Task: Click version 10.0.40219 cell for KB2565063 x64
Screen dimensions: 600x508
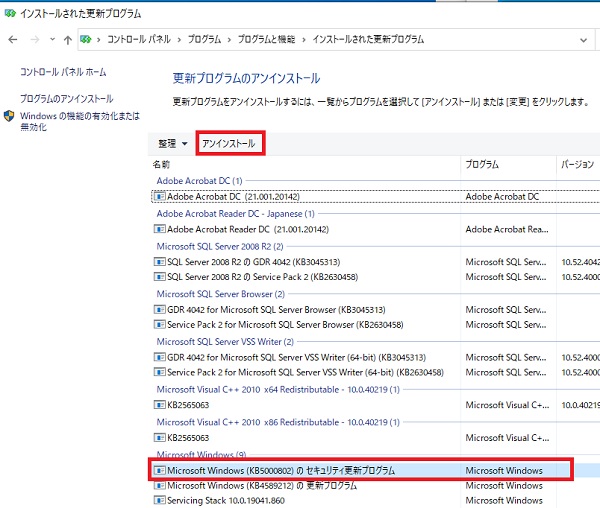Action: (x=580, y=405)
